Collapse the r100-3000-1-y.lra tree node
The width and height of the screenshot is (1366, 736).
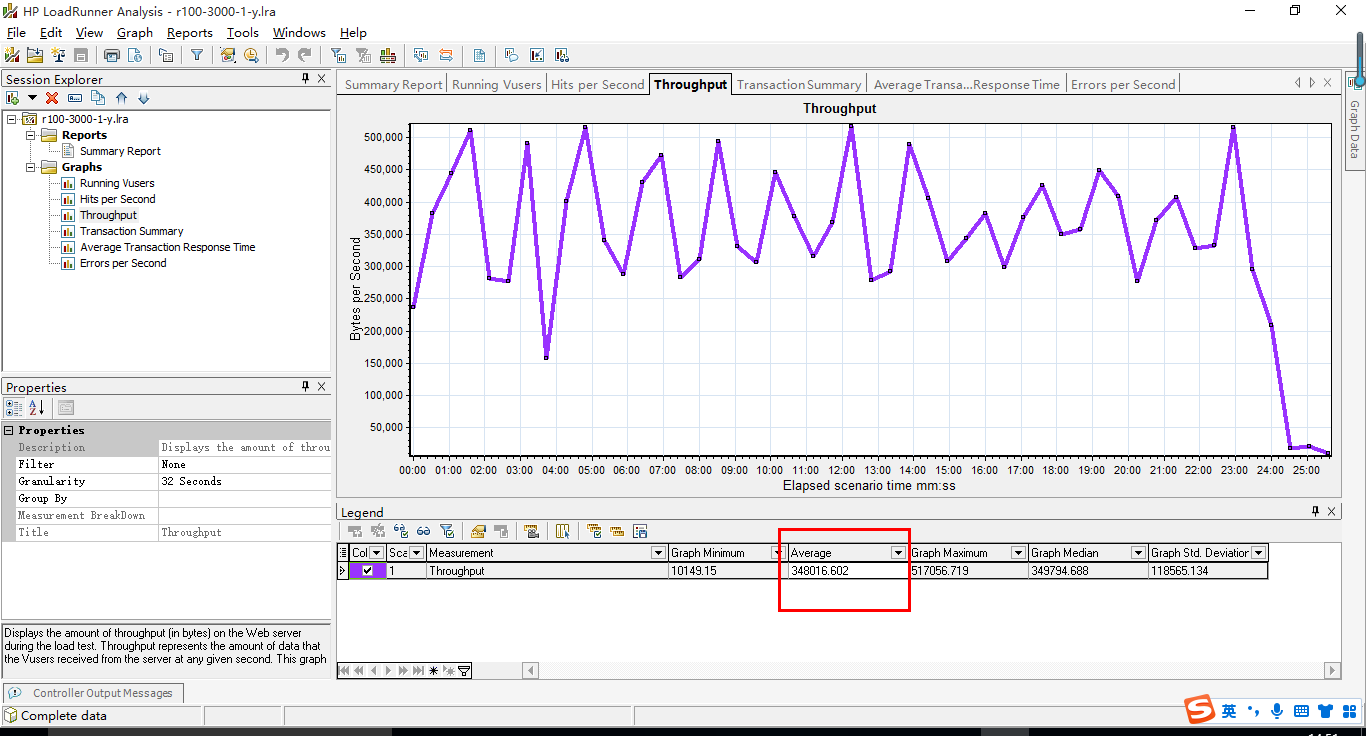[x=11, y=119]
